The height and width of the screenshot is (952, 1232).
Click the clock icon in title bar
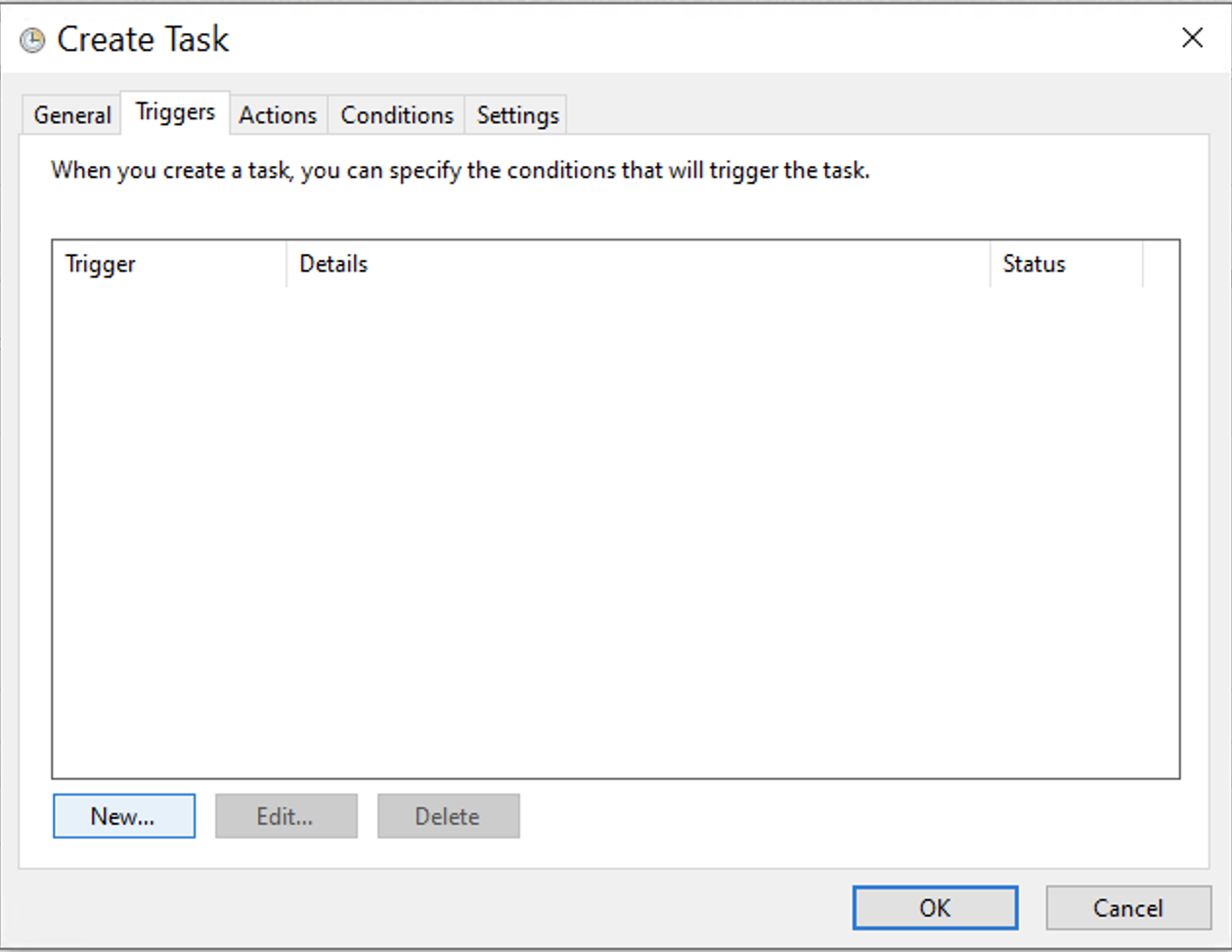coord(32,39)
